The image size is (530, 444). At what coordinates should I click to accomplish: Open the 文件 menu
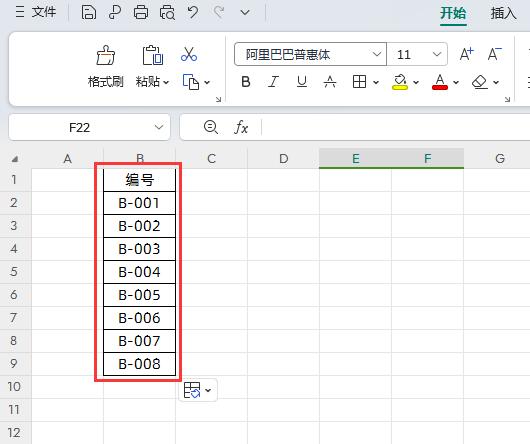click(x=35, y=12)
